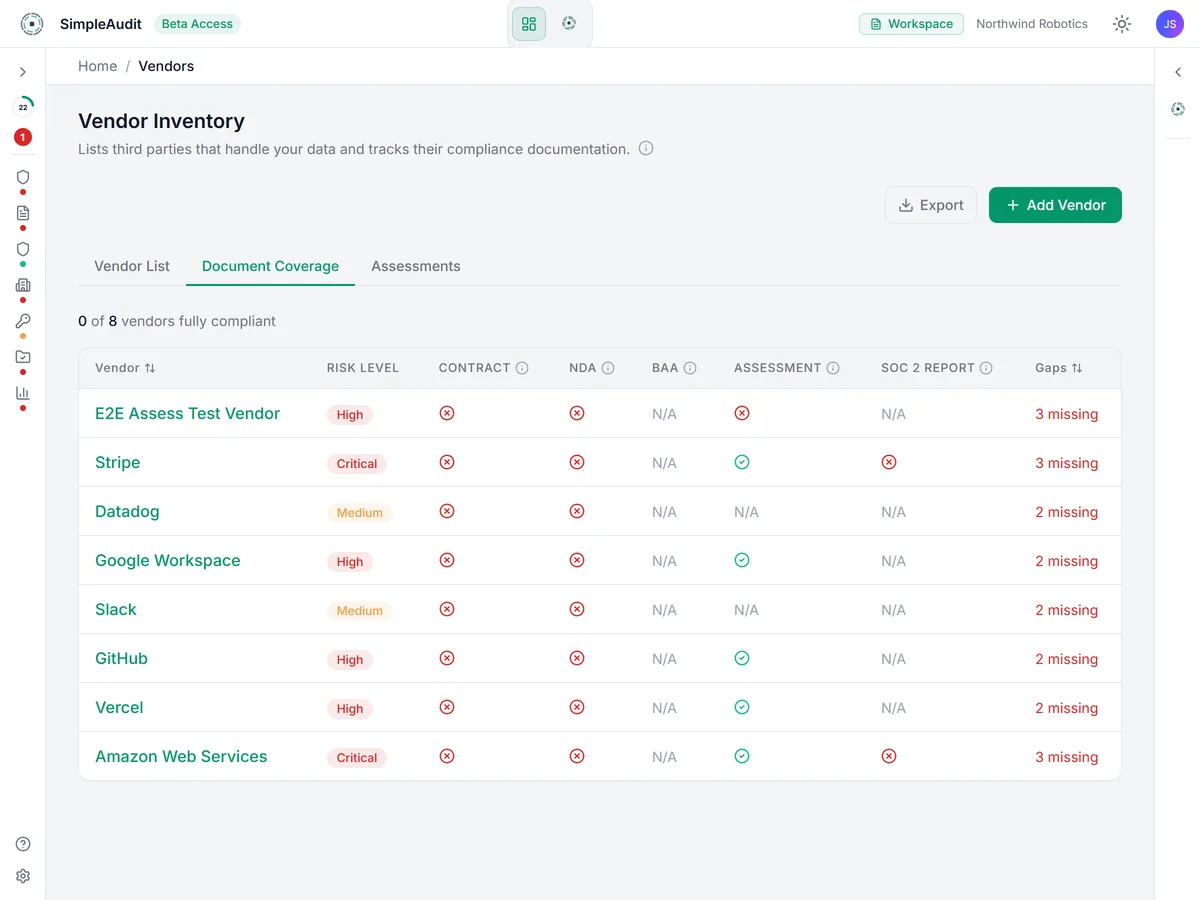Open the Amazon Web Services vendor link

click(x=181, y=756)
